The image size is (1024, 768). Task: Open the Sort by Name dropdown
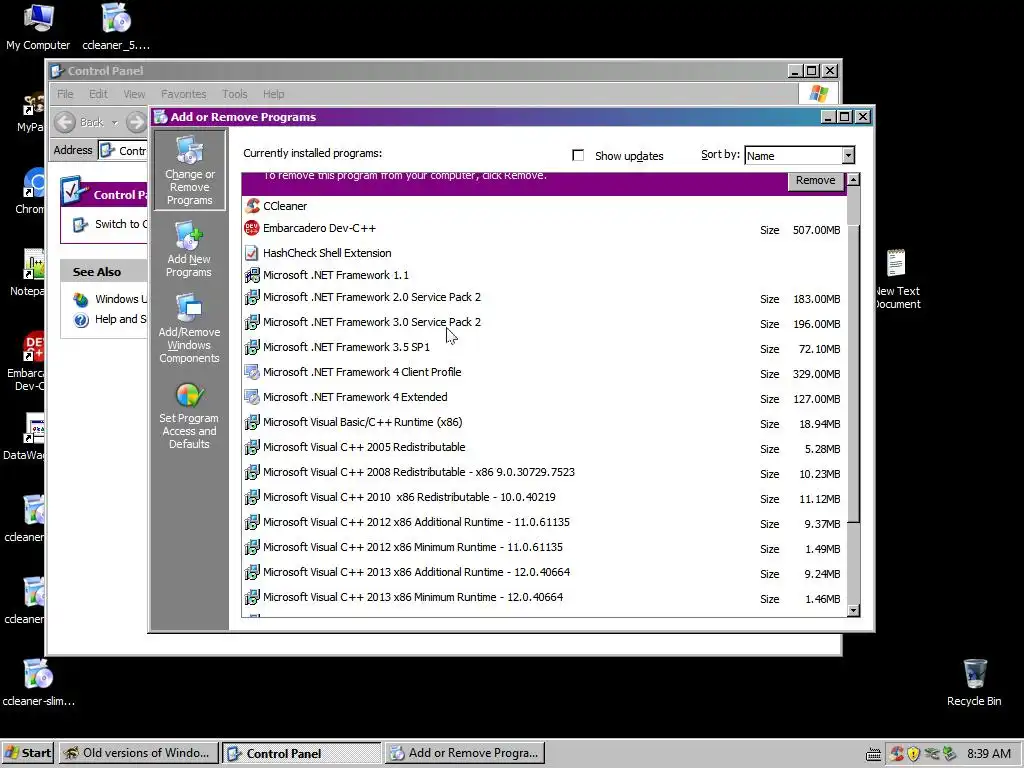coord(848,155)
